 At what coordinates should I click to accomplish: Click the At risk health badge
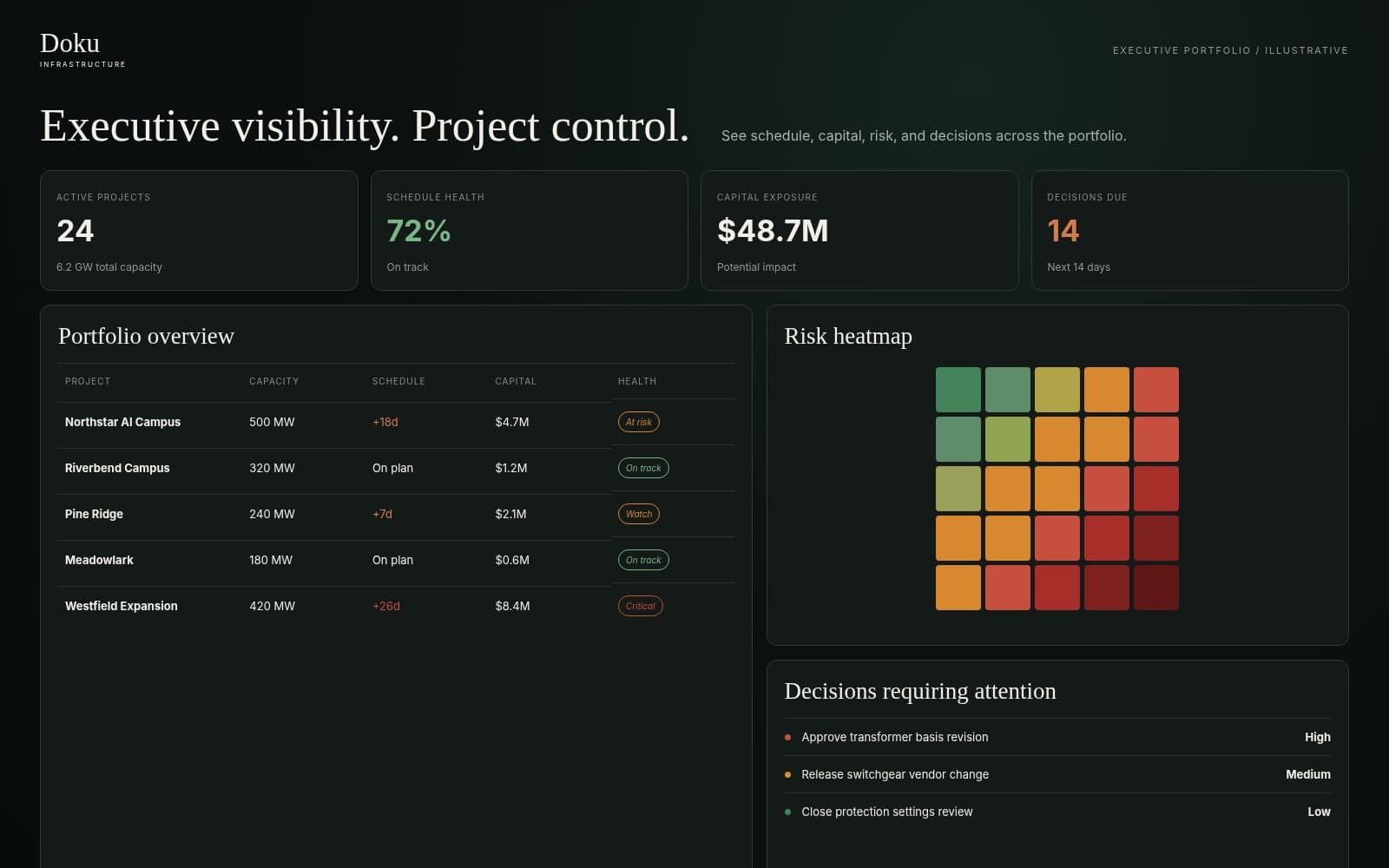click(639, 422)
